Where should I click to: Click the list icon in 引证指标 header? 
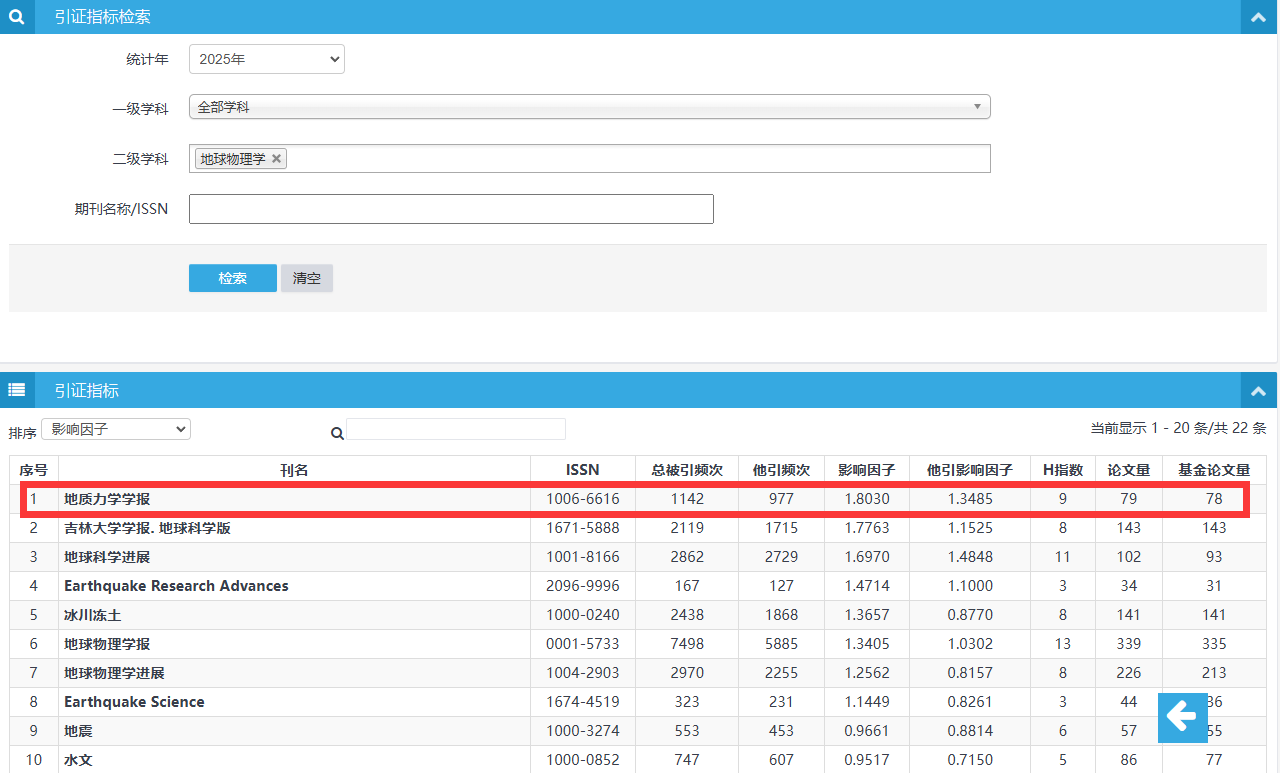[x=16, y=390]
